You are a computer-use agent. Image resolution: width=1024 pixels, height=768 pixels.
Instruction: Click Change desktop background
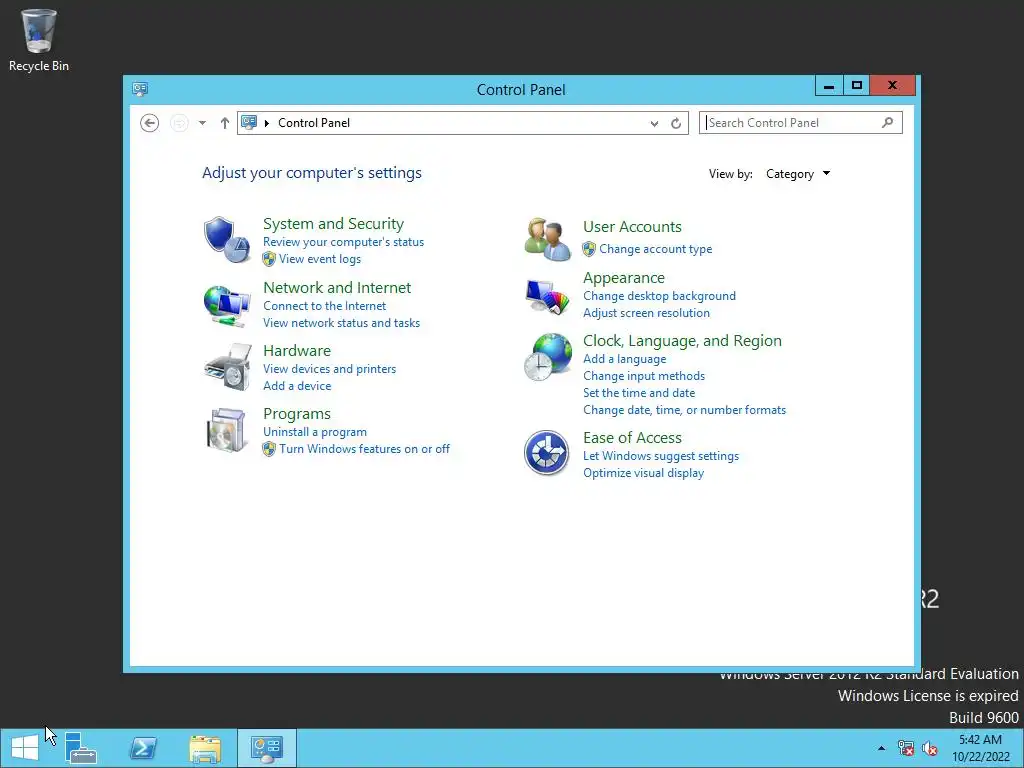coord(660,296)
